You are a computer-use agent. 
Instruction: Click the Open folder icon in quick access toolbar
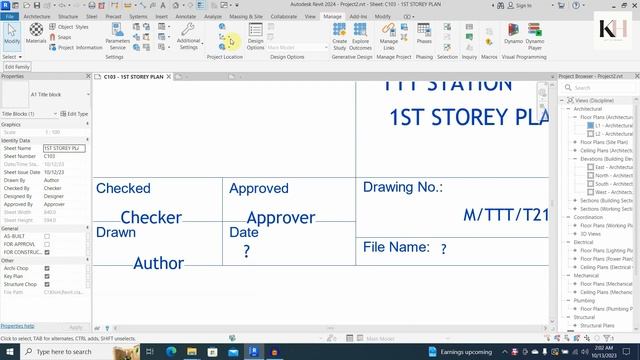pos(27,5)
